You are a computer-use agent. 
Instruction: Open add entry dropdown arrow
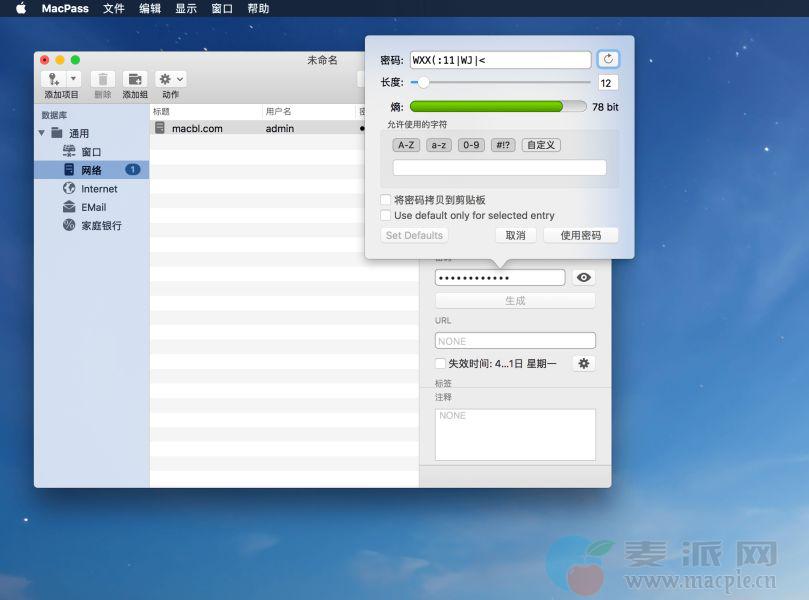click(73, 79)
